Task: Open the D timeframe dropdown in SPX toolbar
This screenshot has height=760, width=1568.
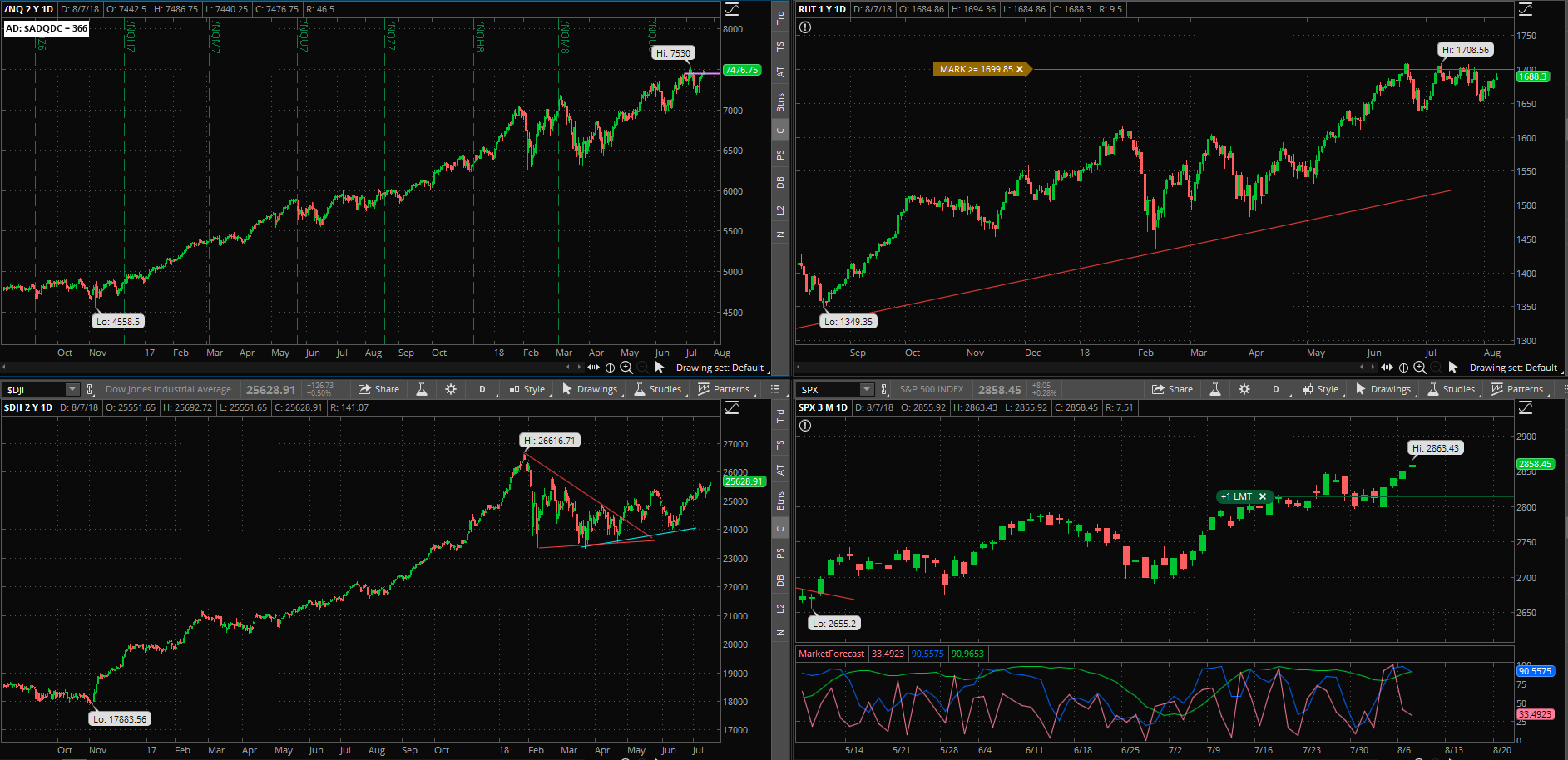Action: pyautogui.click(x=1275, y=389)
